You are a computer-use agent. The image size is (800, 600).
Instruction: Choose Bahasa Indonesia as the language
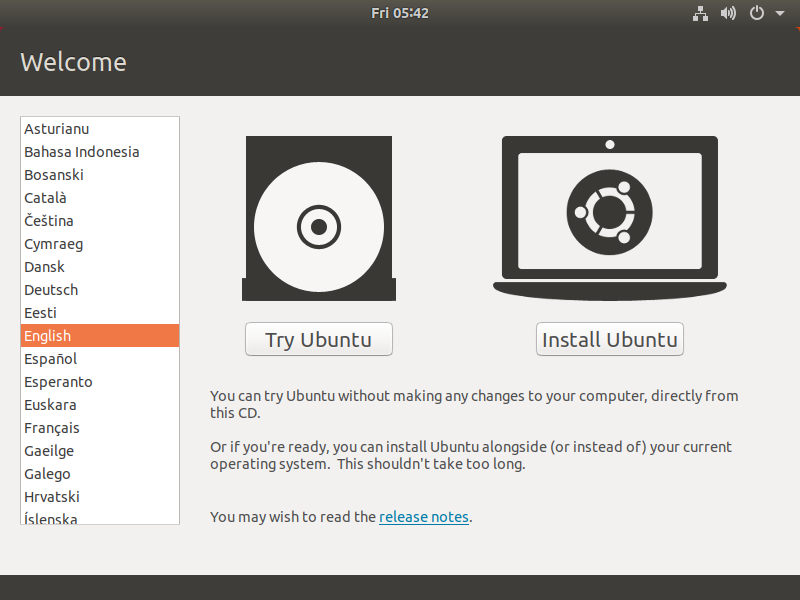(x=82, y=152)
